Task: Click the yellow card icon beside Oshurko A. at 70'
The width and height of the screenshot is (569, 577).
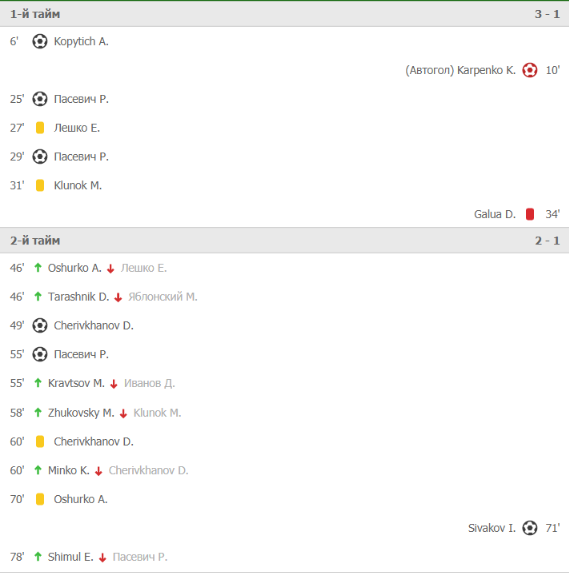Action: click(40, 499)
